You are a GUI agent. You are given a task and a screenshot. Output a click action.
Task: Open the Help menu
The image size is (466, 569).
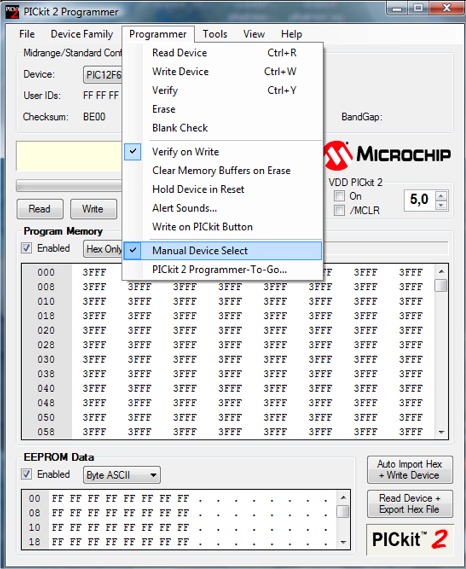click(291, 34)
